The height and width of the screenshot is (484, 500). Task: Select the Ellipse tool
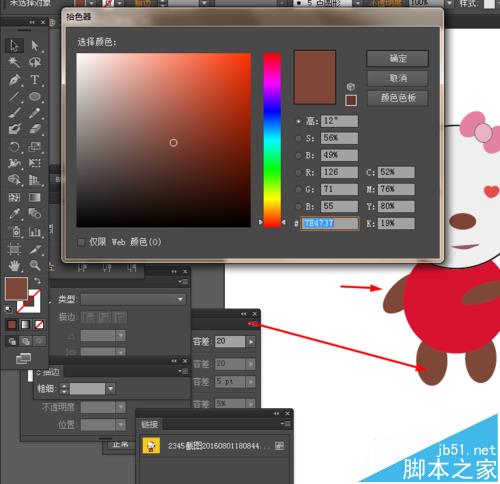tap(35, 97)
